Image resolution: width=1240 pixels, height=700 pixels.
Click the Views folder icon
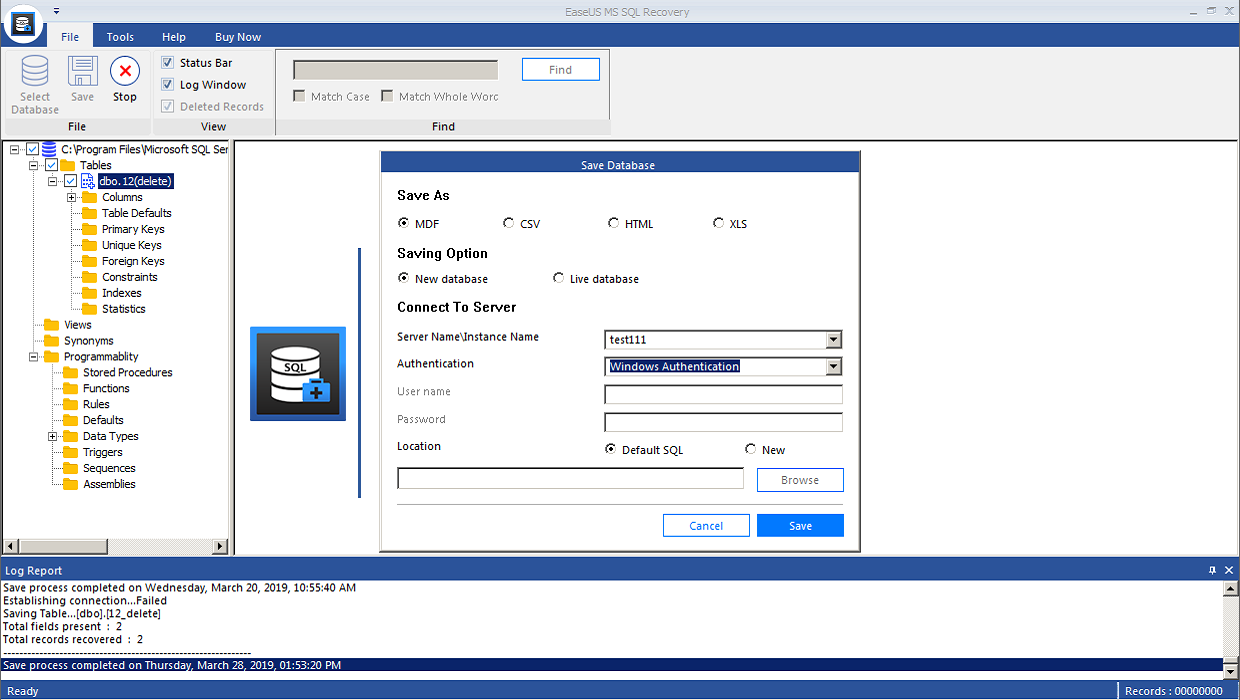pyautogui.click(x=52, y=325)
